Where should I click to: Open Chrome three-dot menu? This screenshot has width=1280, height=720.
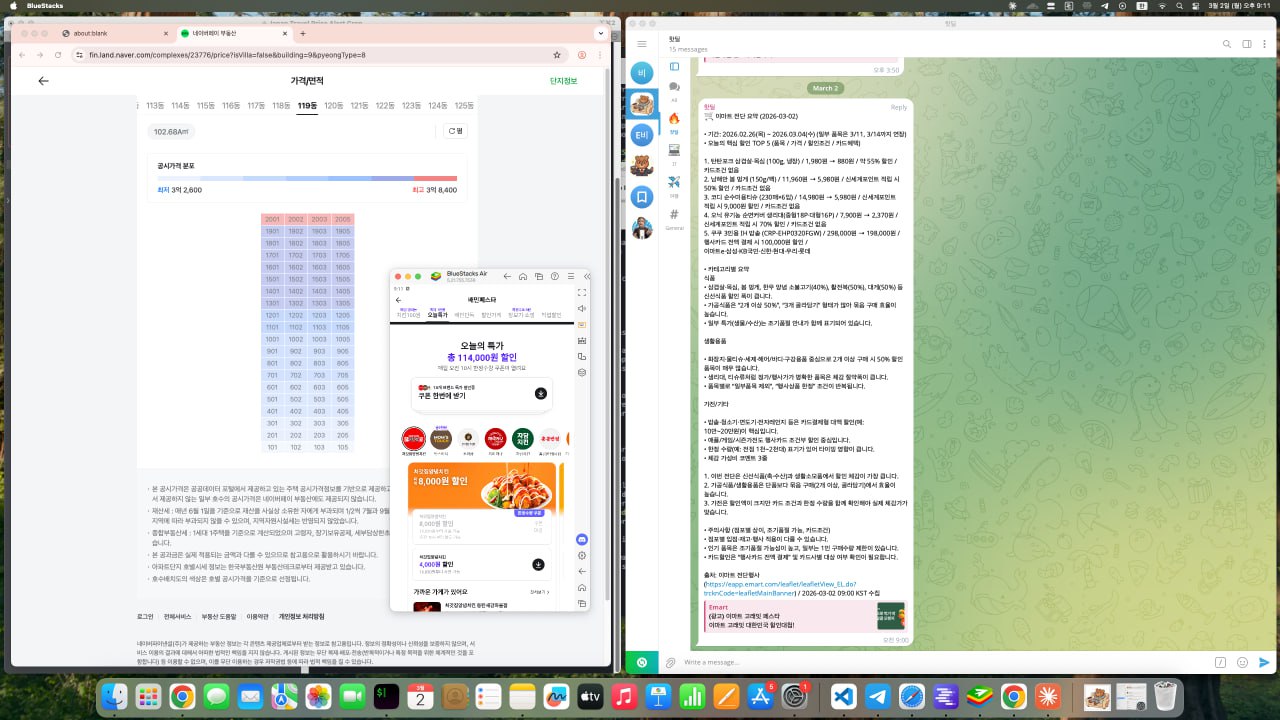(601, 55)
